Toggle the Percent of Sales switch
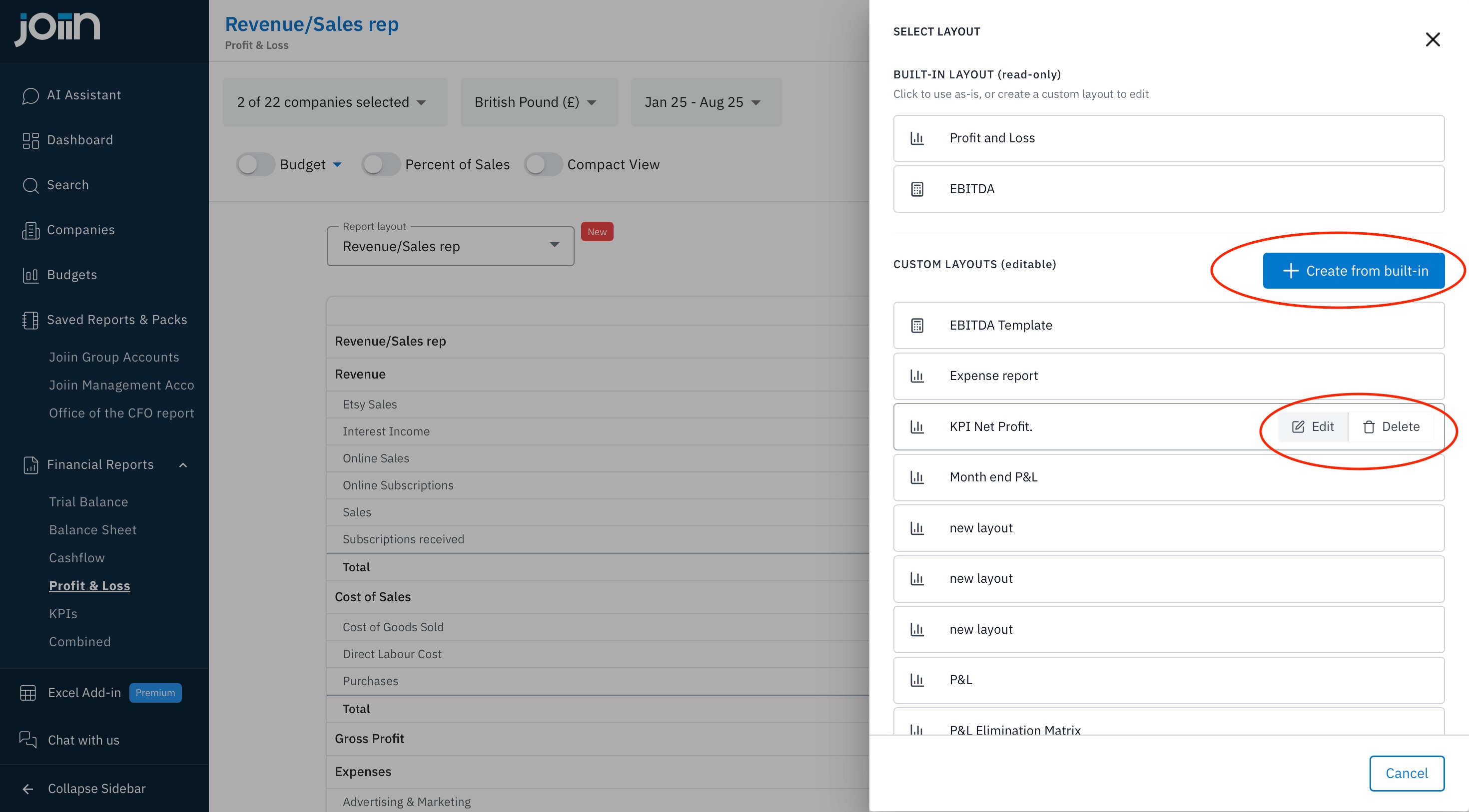Viewport: 1469px width, 812px height. [381, 165]
